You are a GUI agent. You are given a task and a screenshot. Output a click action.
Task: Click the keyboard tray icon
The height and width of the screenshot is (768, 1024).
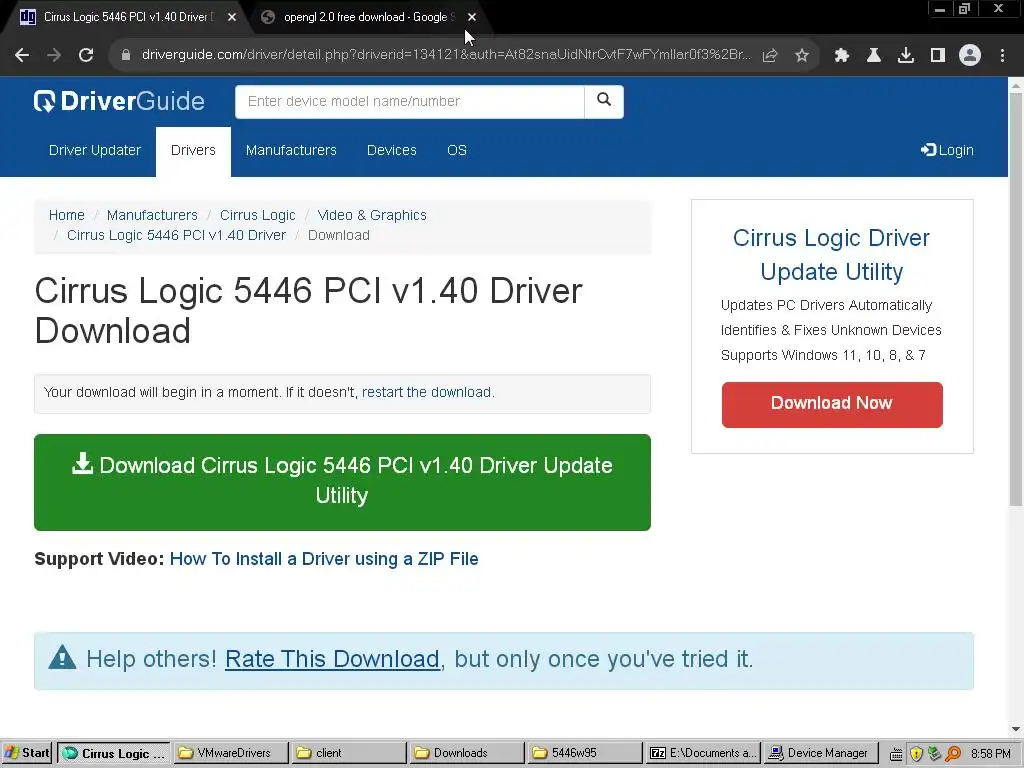coord(897,754)
